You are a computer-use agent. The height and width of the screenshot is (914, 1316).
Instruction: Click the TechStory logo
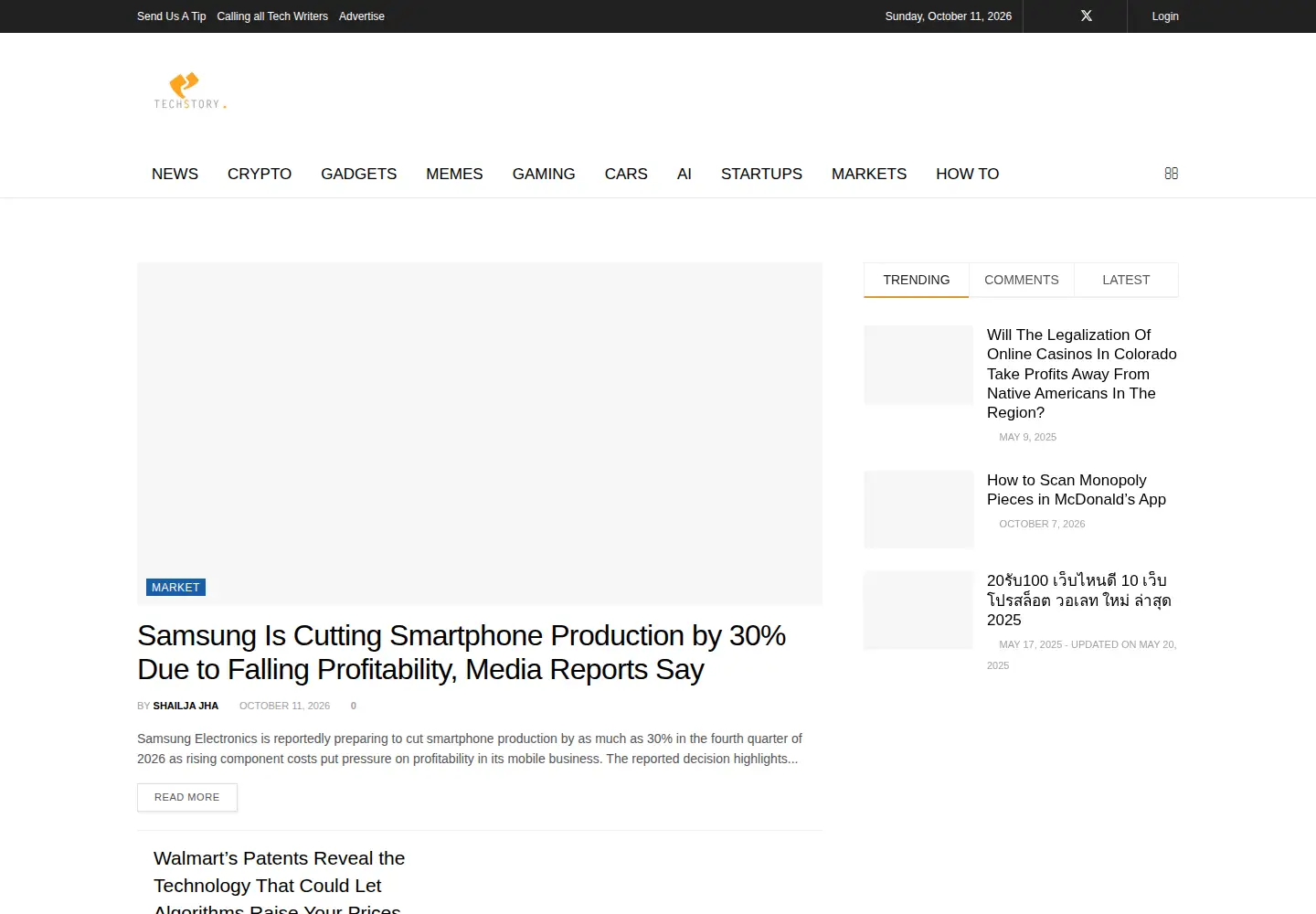(190, 91)
